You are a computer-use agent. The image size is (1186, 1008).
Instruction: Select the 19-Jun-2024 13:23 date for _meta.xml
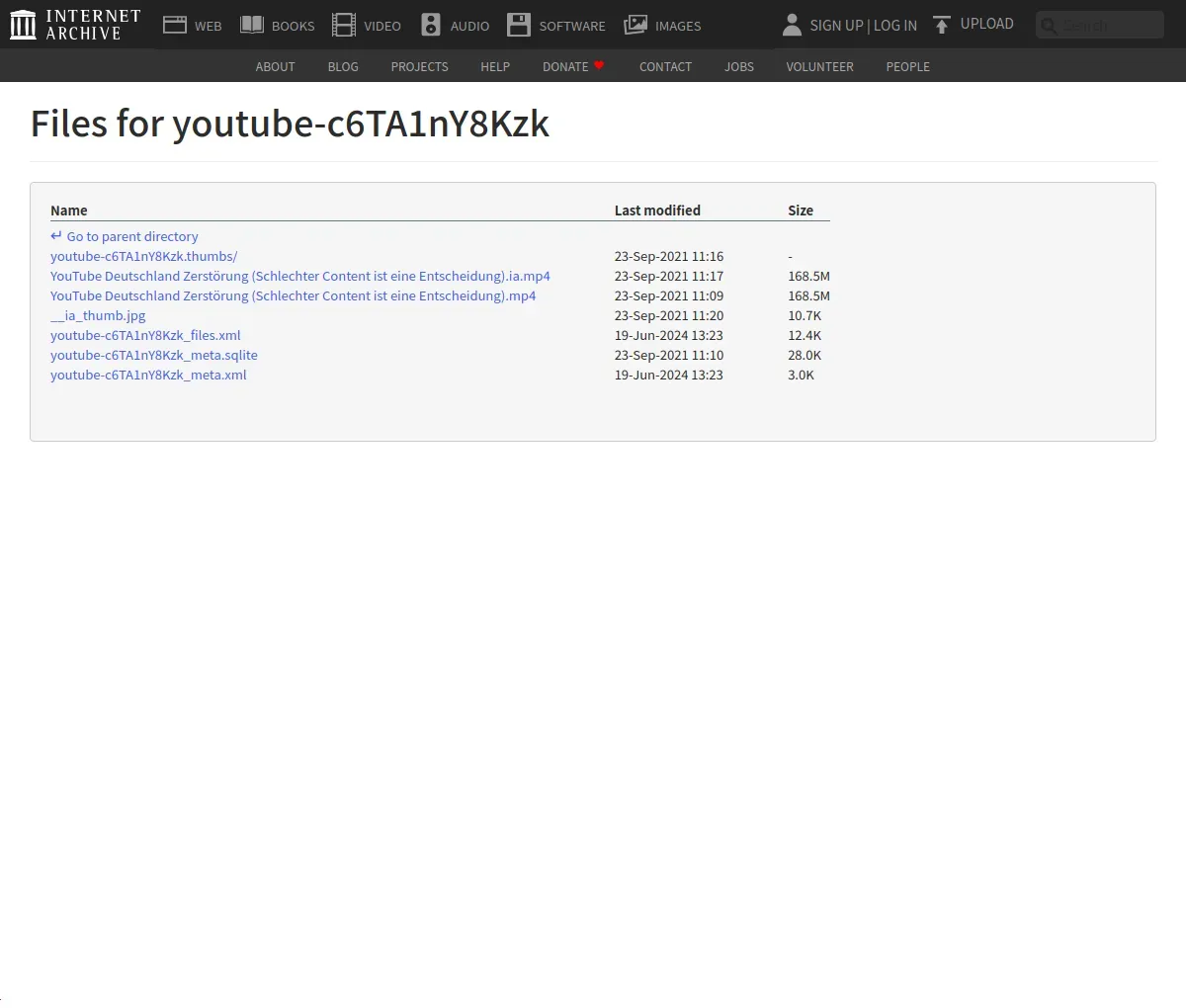(x=669, y=375)
